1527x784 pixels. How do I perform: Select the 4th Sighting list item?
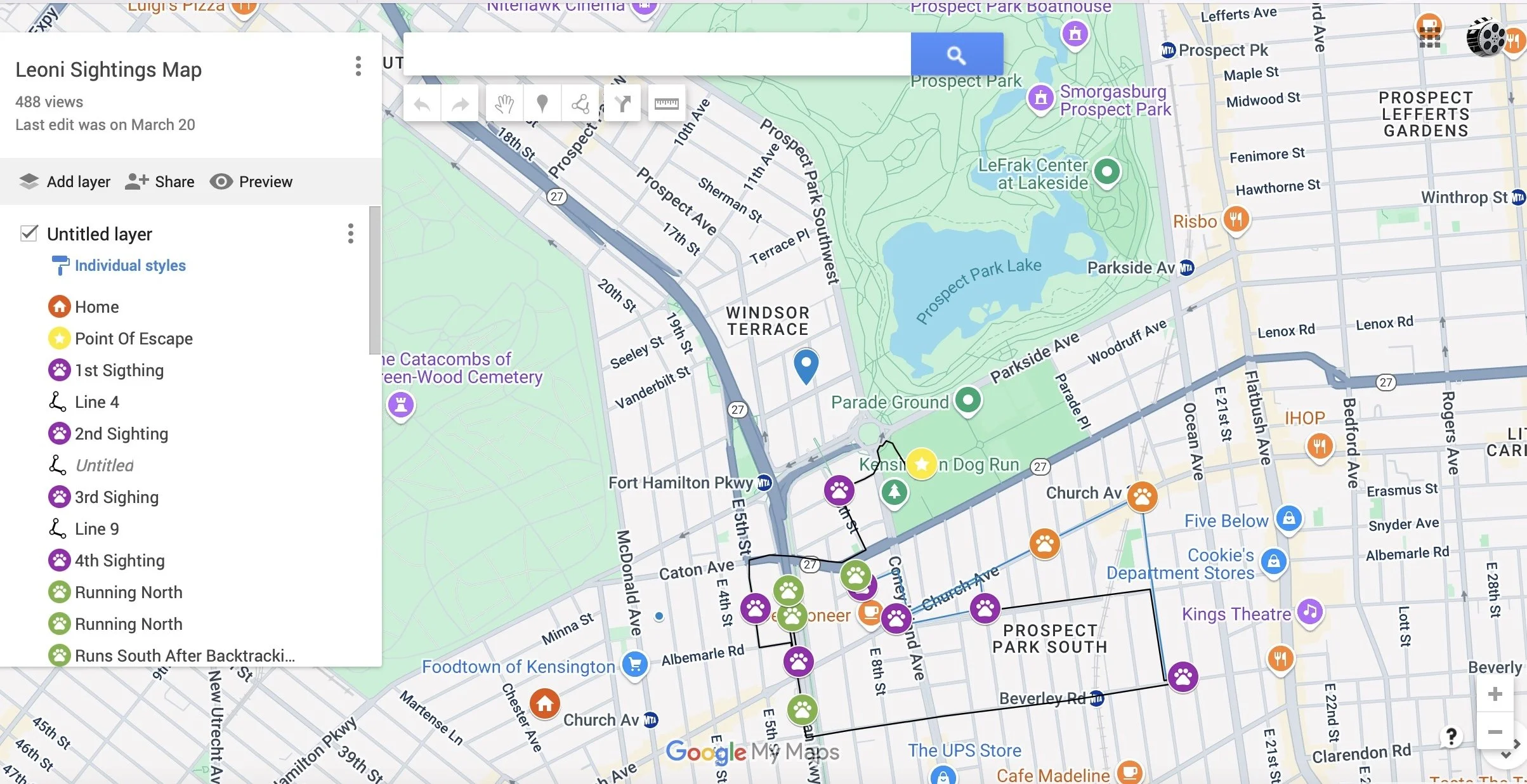click(x=119, y=561)
